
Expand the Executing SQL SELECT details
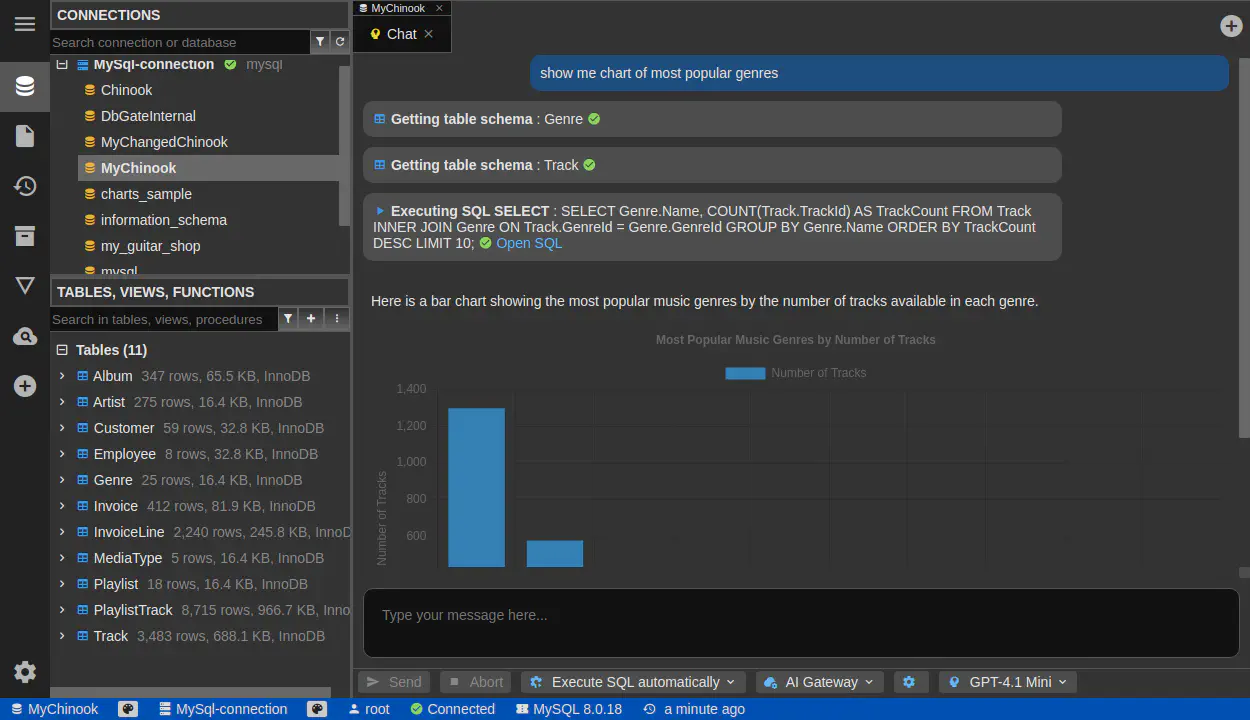coord(380,211)
